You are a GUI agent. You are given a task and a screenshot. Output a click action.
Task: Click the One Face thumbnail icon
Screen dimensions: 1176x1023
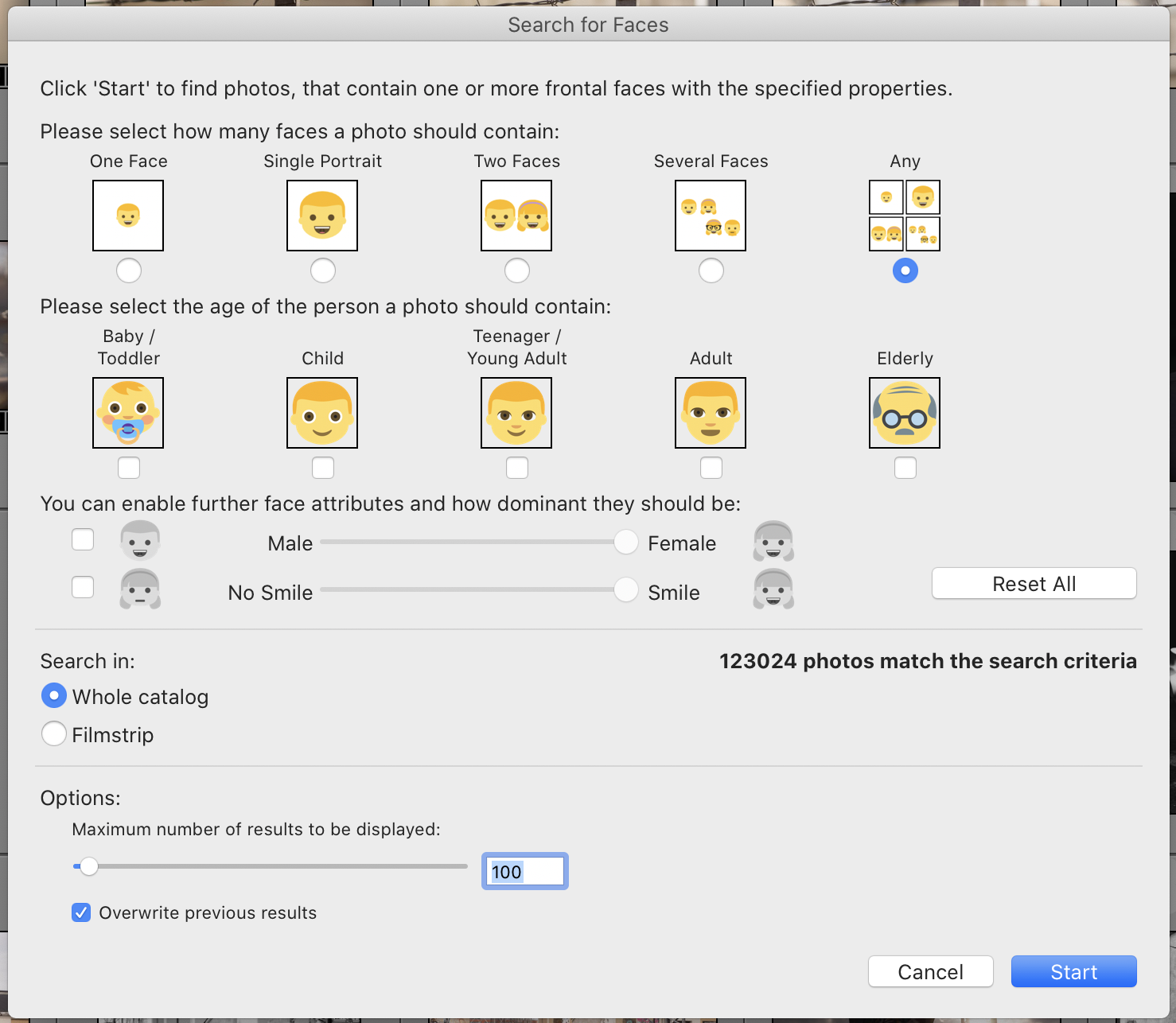128,216
